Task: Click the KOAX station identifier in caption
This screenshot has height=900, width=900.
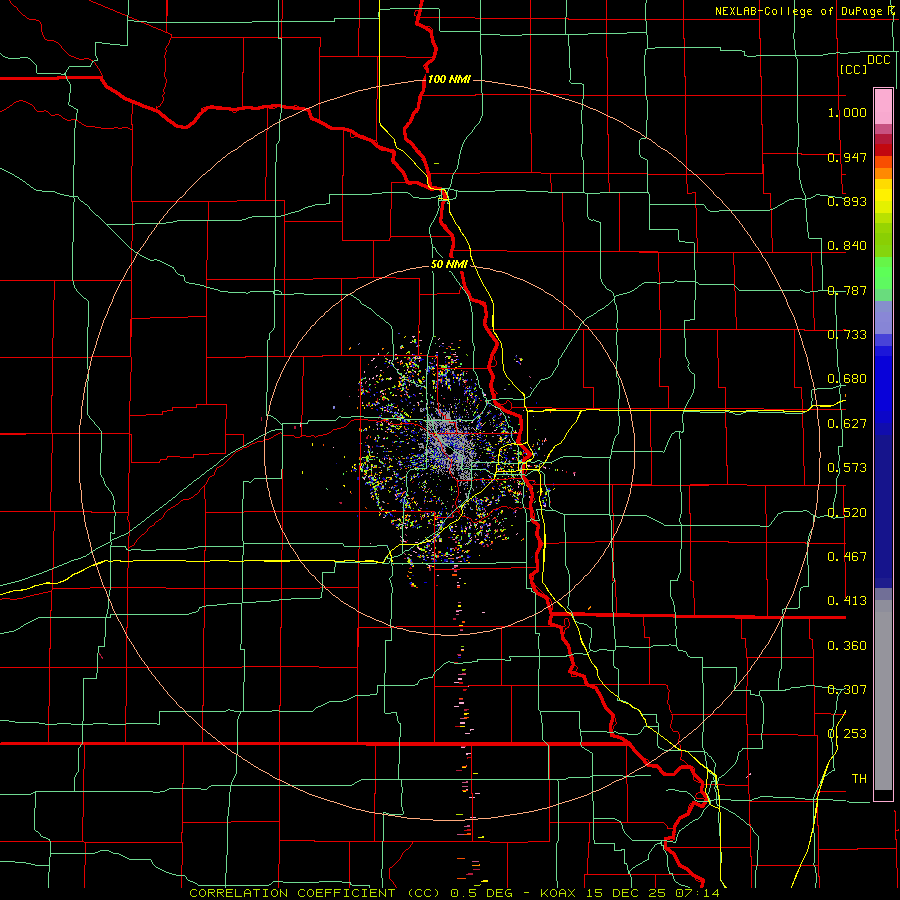Action: point(560,893)
